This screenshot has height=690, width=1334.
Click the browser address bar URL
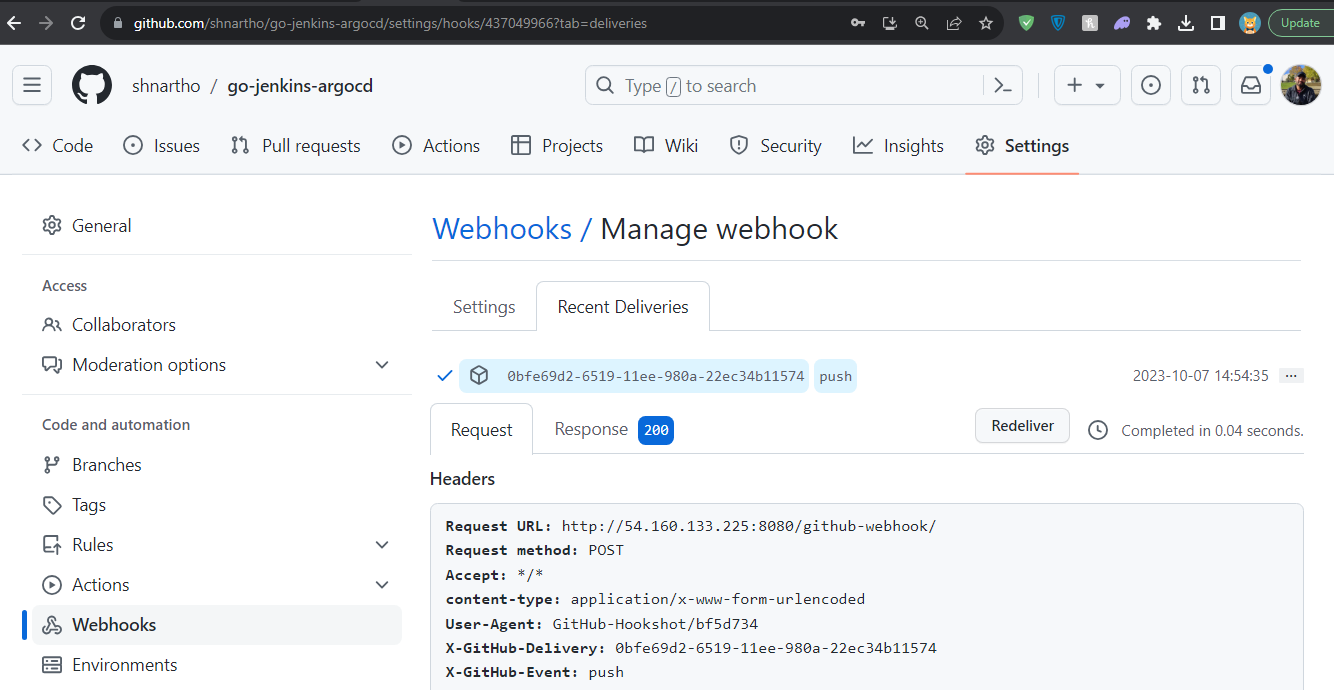(390, 23)
